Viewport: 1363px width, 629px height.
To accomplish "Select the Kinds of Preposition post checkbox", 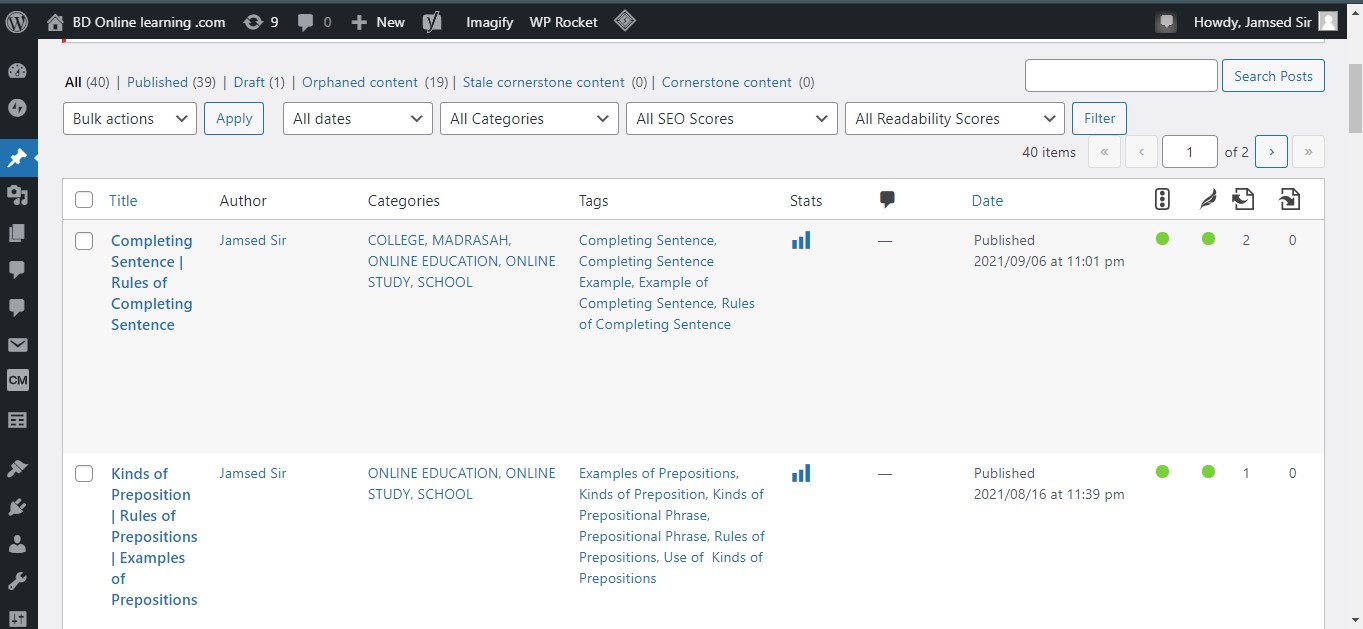I will coord(84,473).
